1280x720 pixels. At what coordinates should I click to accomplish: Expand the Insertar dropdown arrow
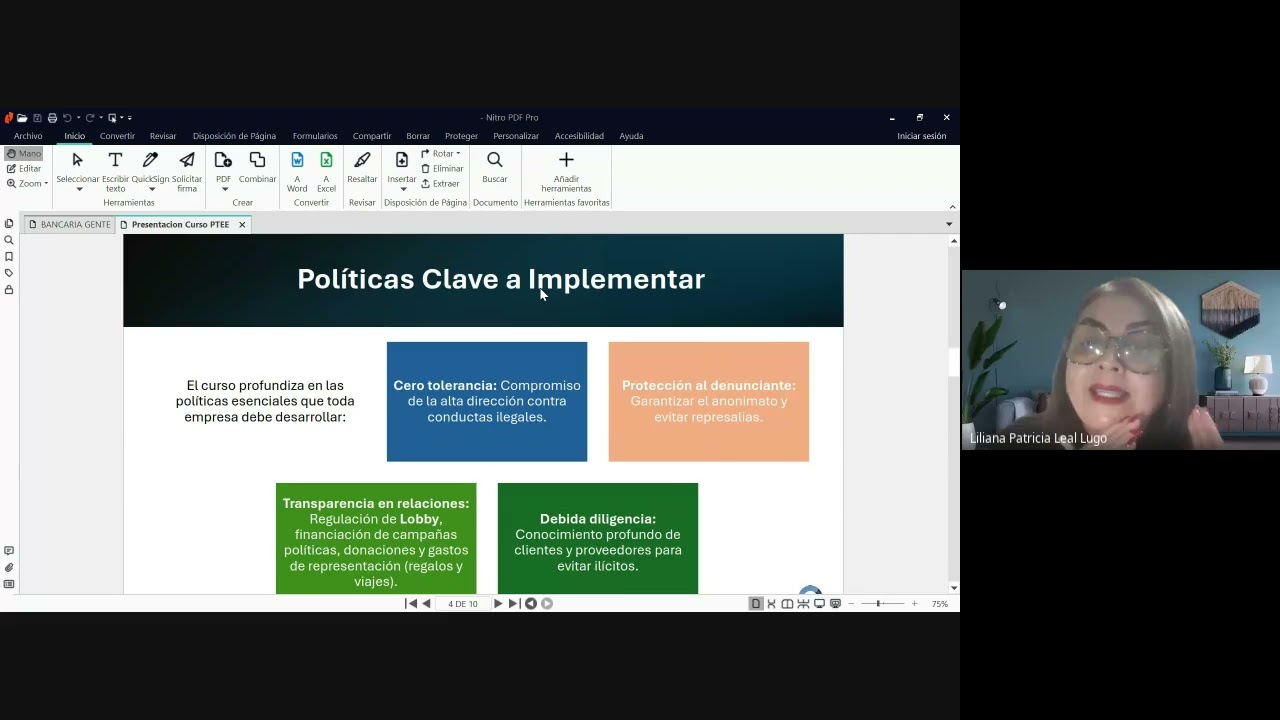tap(402, 189)
